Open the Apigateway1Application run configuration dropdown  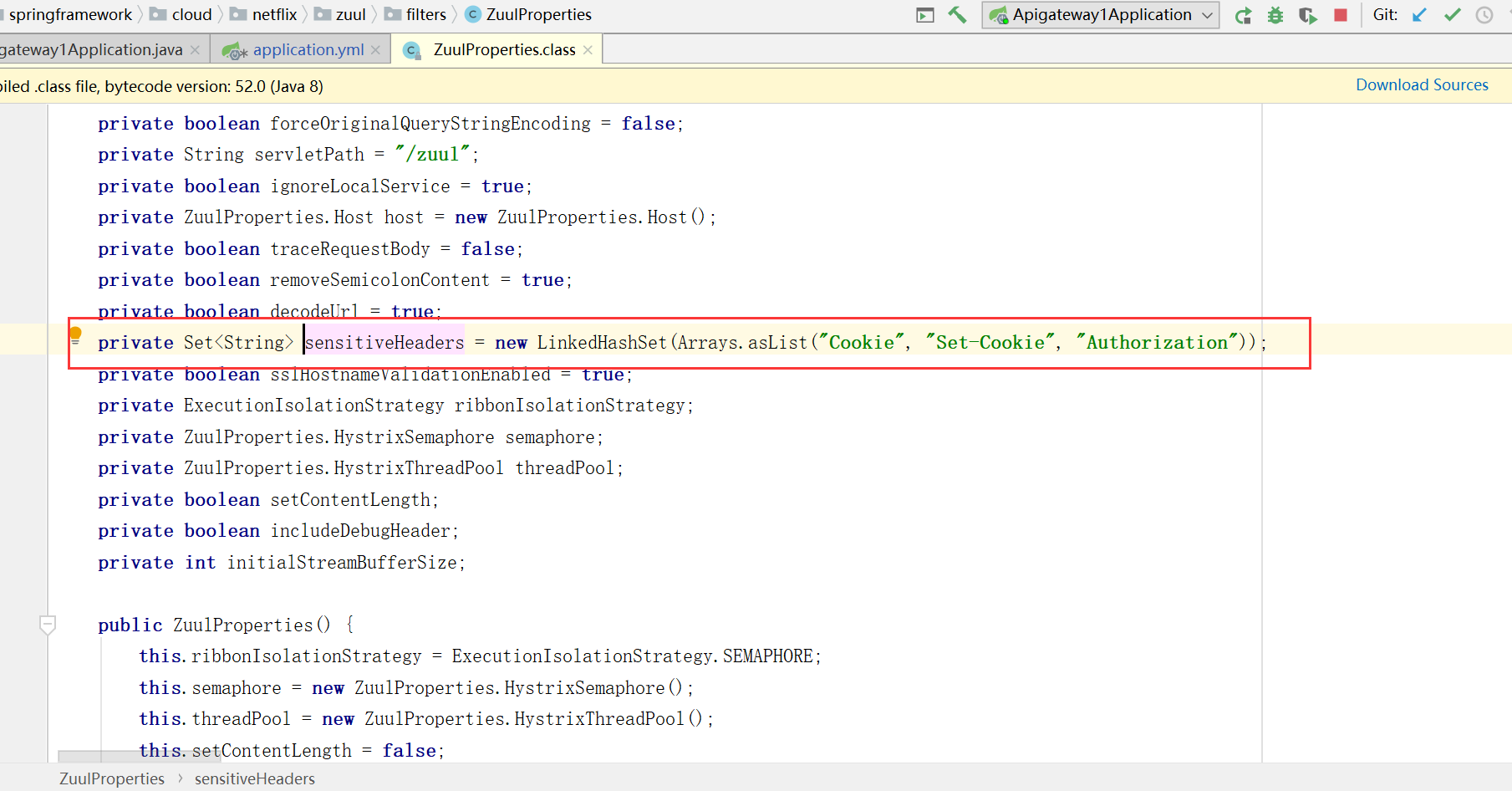pos(1101,15)
